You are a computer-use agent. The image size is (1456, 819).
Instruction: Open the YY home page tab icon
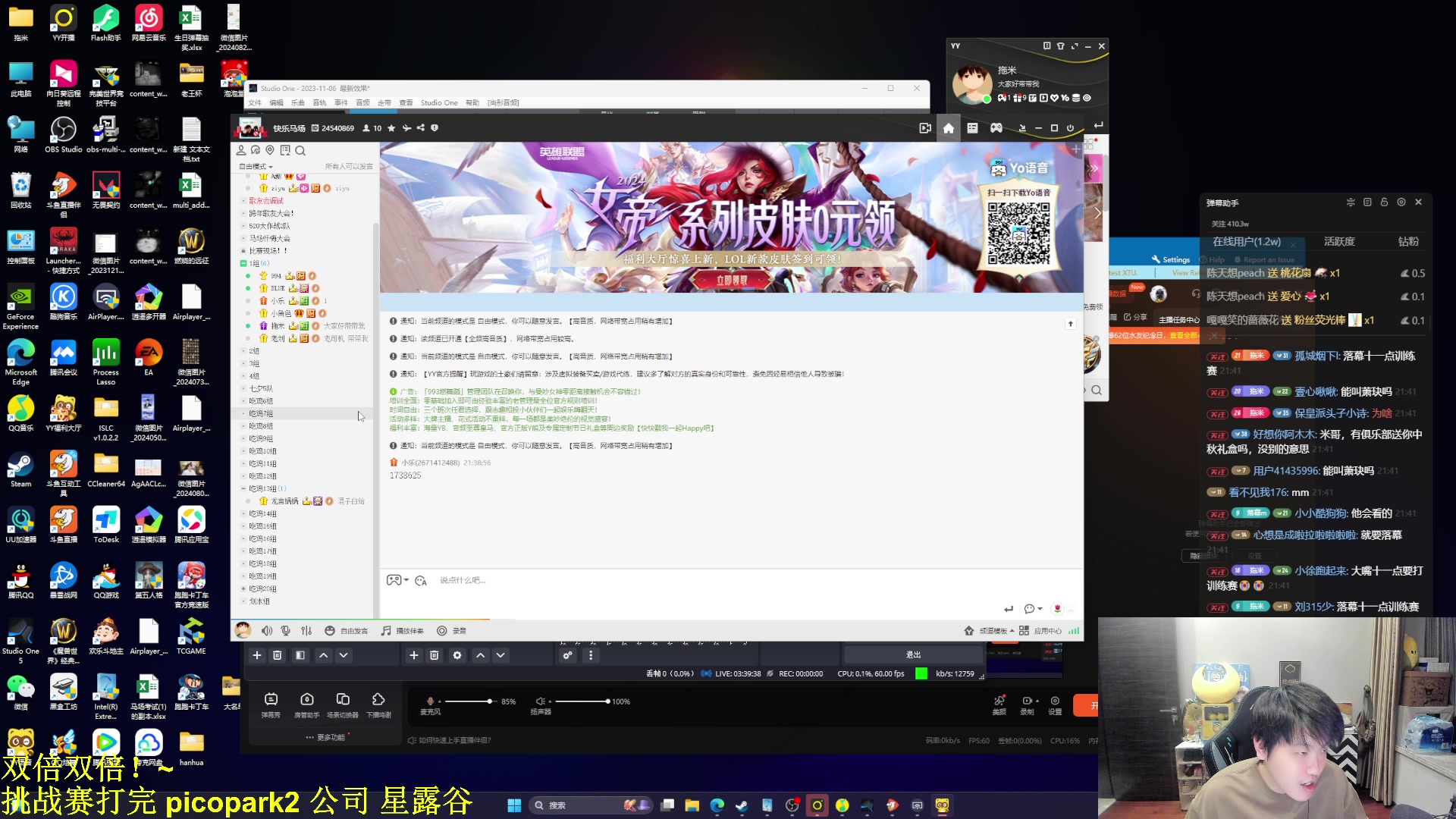click(x=948, y=128)
